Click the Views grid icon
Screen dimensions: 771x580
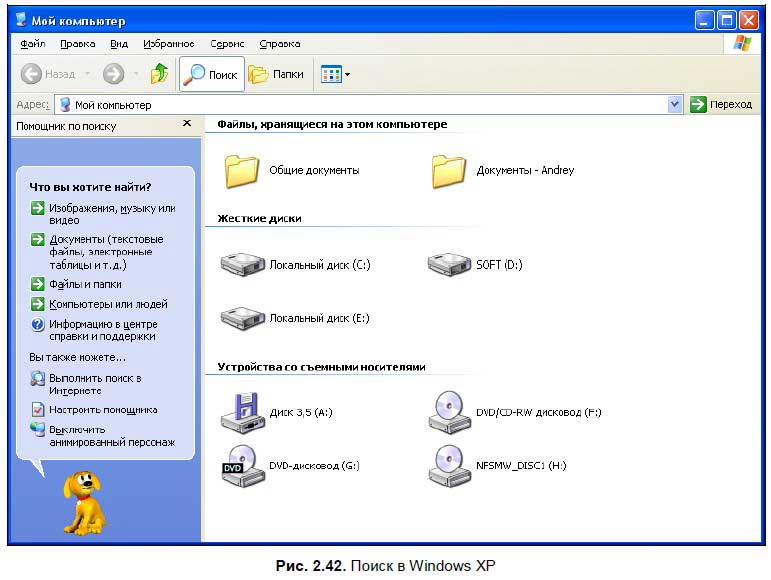click(x=331, y=75)
